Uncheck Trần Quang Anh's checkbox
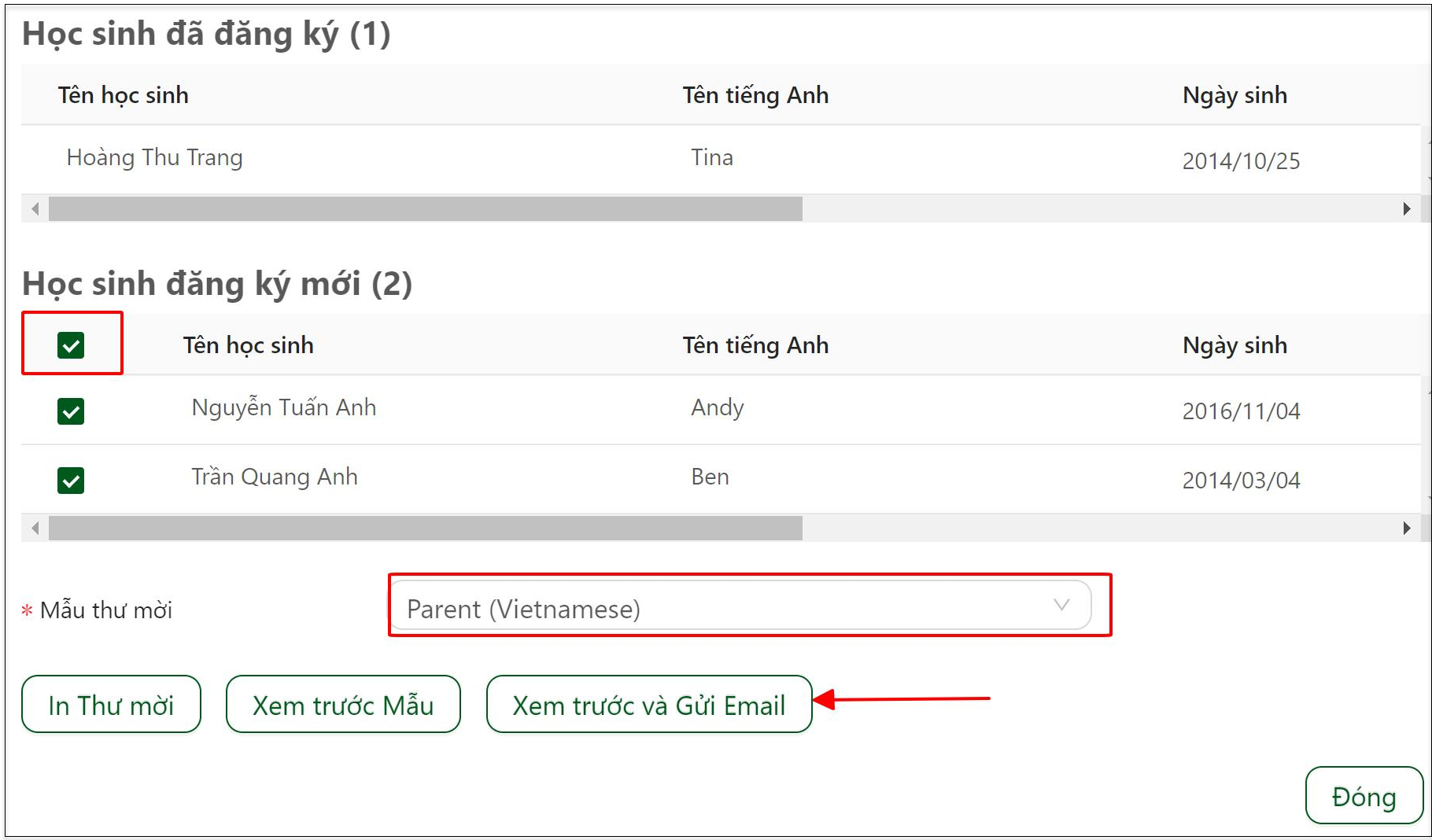Image resolution: width=1432 pixels, height=840 pixels. (71, 481)
